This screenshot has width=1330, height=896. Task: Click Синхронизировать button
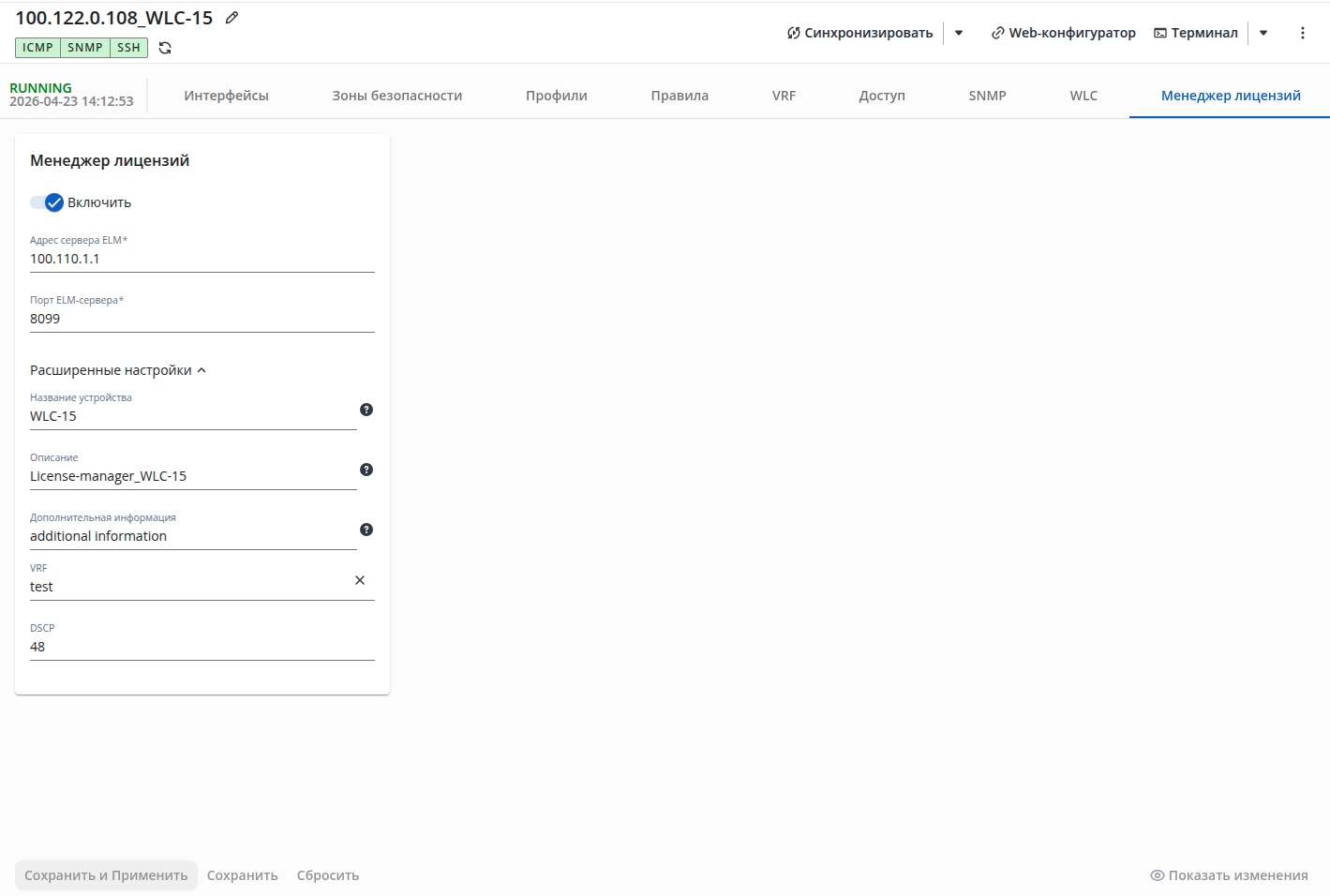pyautogui.click(x=859, y=33)
